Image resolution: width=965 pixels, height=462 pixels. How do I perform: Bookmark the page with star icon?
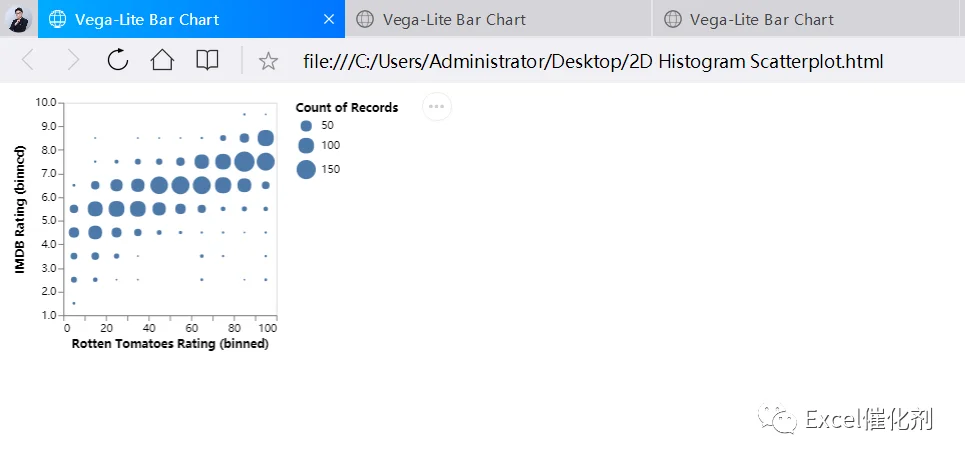tap(268, 60)
